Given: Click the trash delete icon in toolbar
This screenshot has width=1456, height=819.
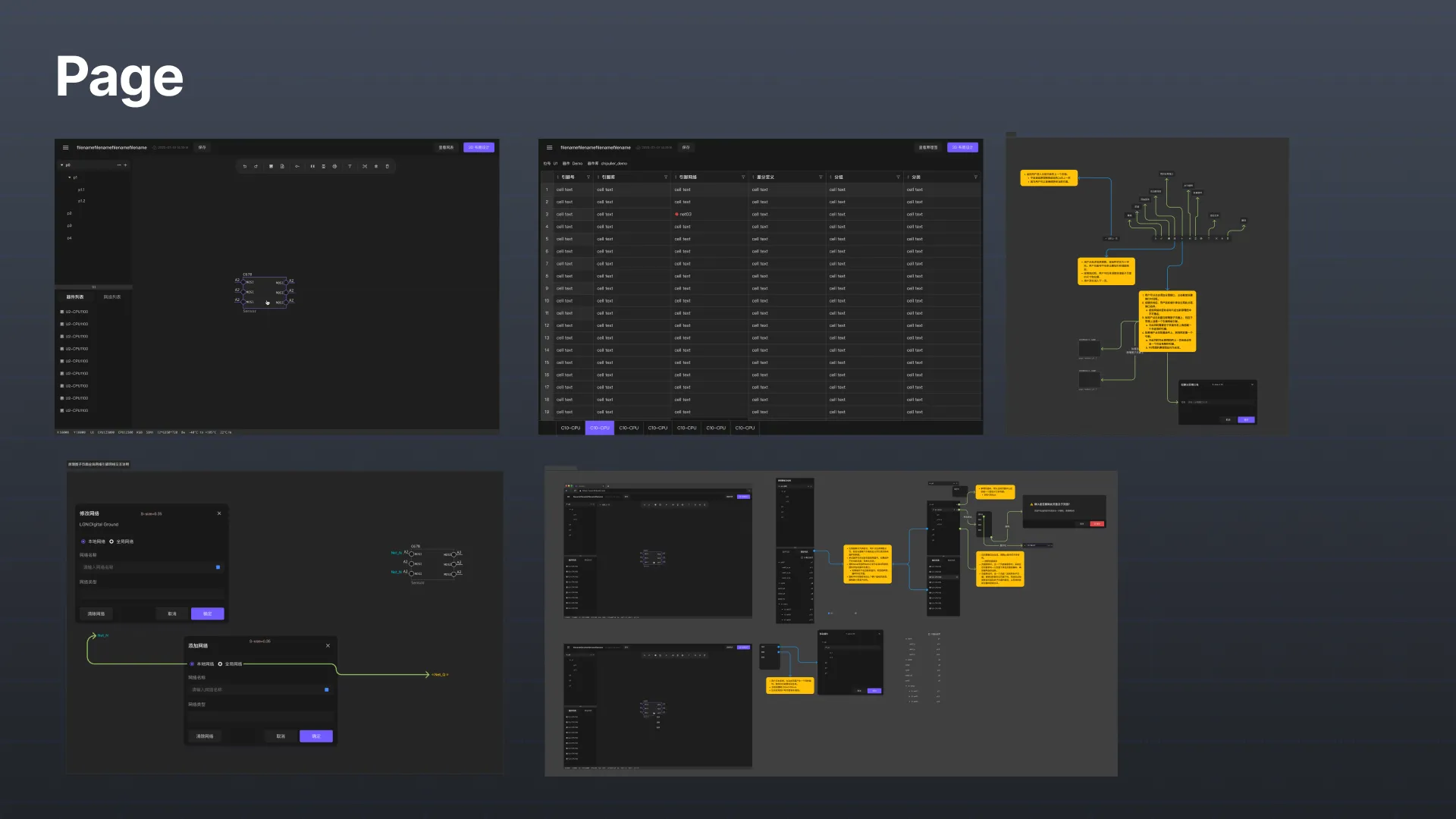Looking at the screenshot, I should pyautogui.click(x=388, y=166).
